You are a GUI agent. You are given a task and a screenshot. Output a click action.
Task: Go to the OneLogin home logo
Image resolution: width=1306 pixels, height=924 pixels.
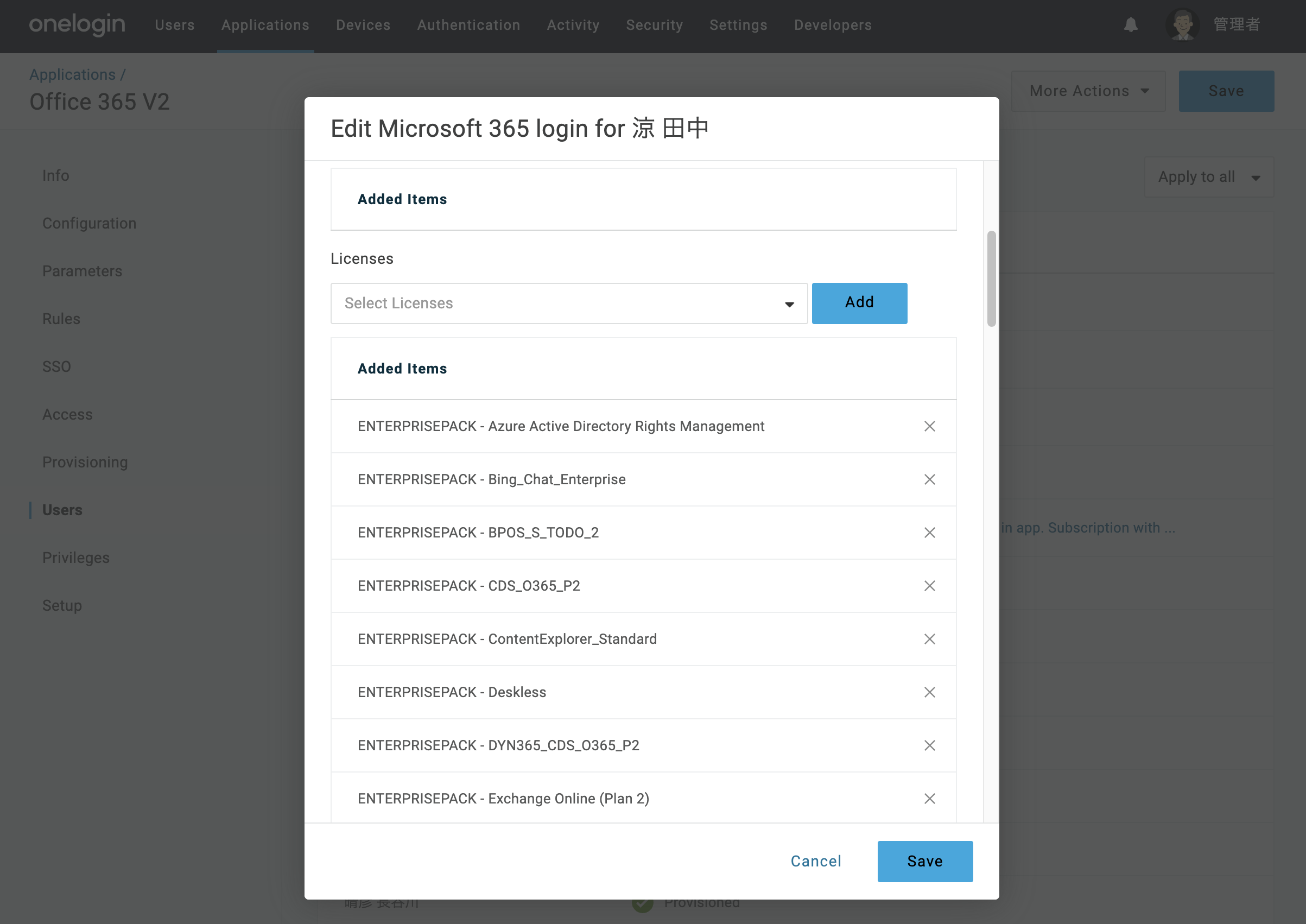tap(77, 25)
